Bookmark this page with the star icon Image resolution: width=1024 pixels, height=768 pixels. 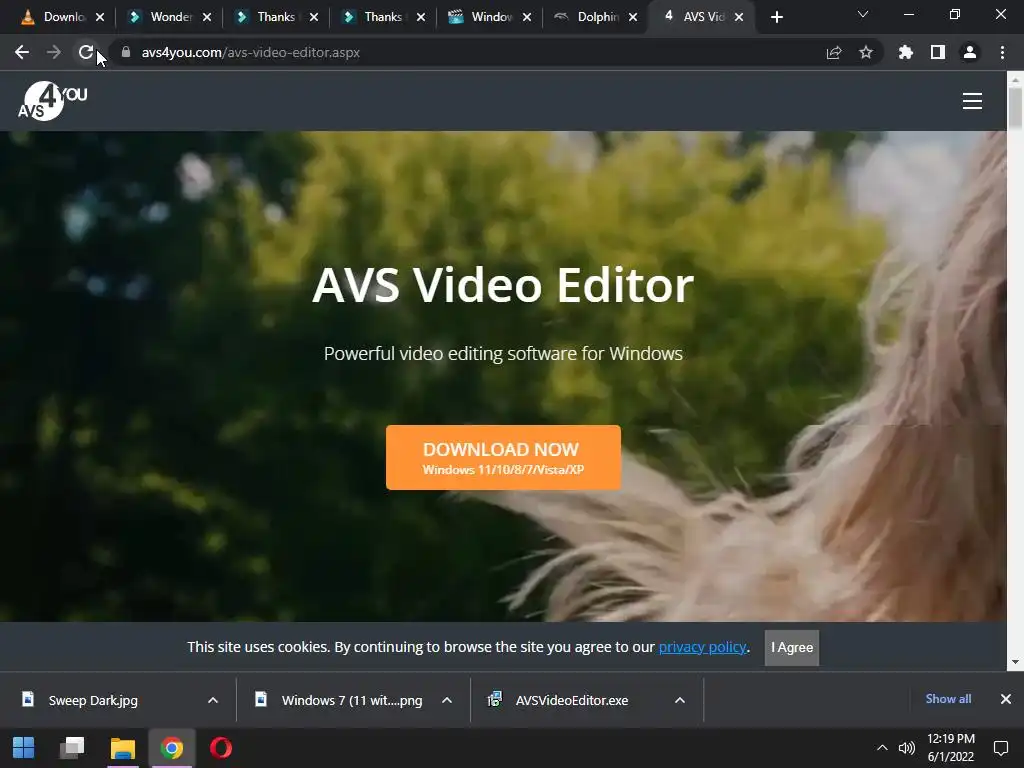click(866, 52)
